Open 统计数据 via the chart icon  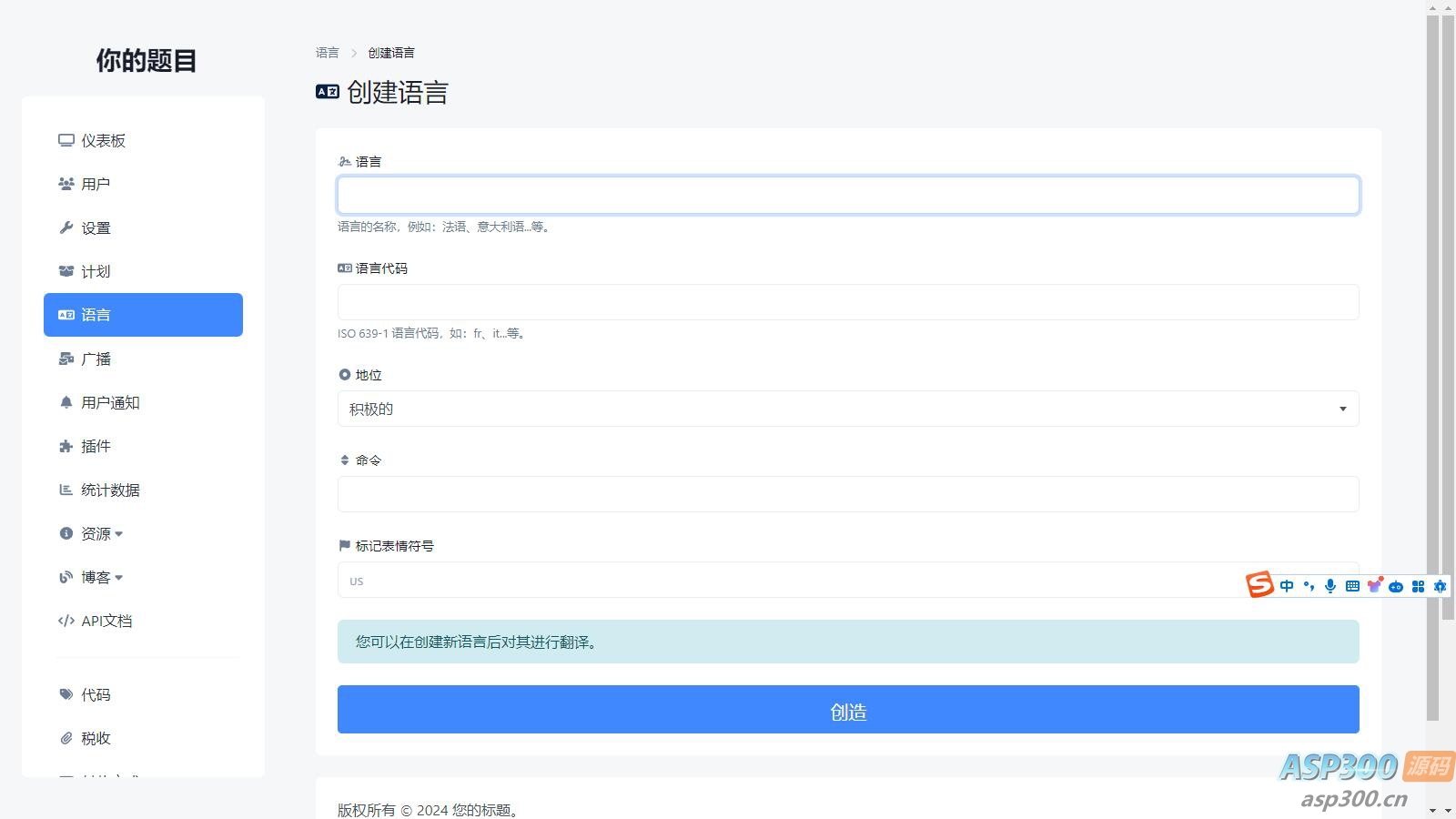tap(66, 490)
